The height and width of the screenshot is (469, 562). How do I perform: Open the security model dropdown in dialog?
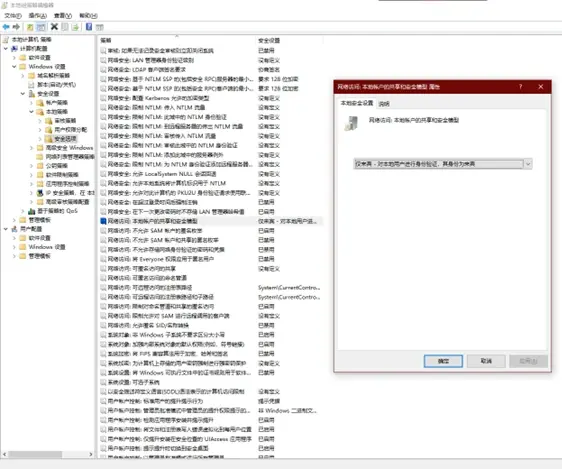[528, 164]
